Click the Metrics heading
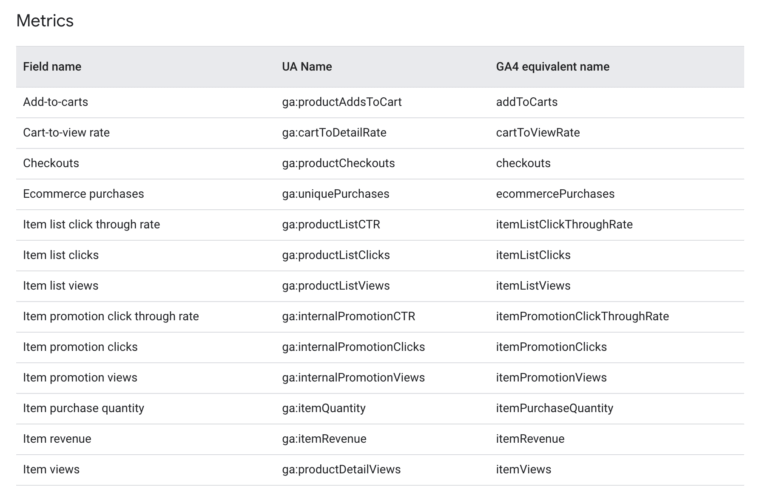 pos(45,20)
